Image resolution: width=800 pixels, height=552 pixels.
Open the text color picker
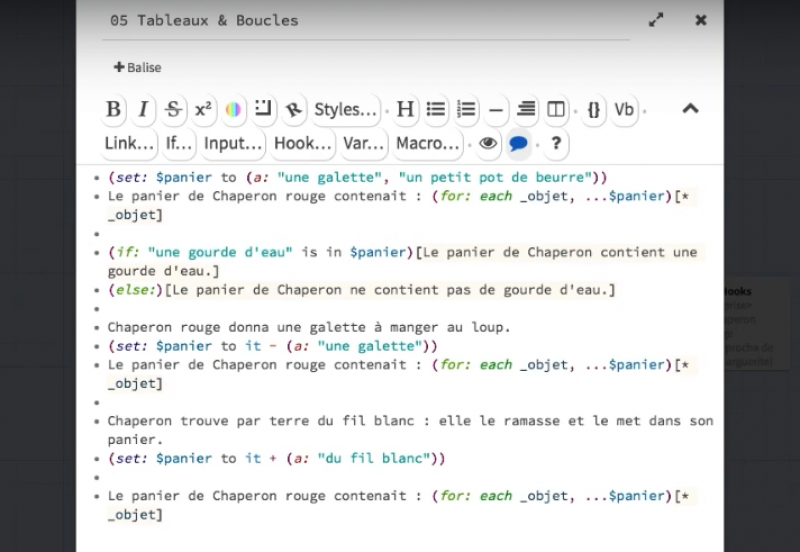coord(233,110)
